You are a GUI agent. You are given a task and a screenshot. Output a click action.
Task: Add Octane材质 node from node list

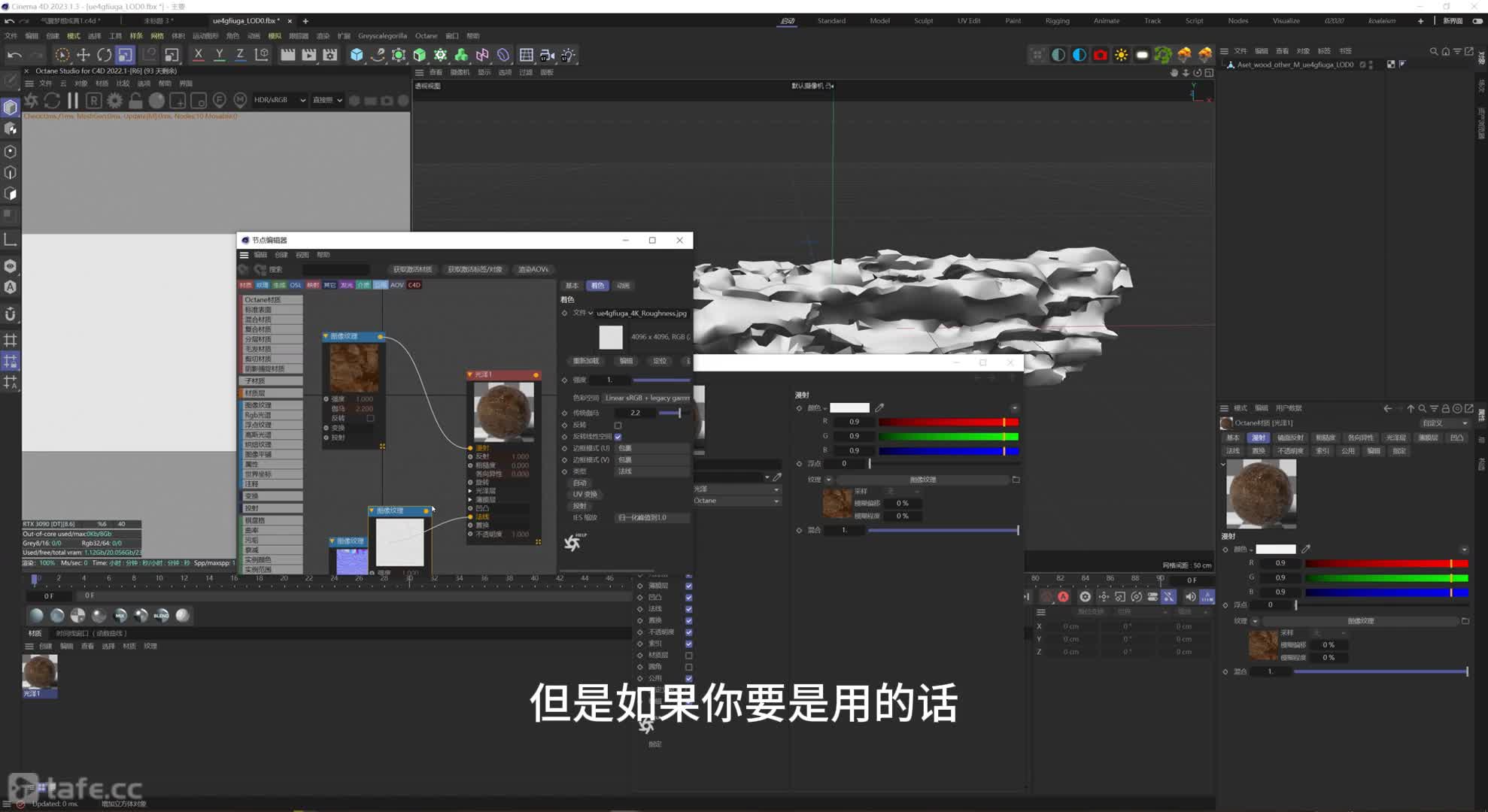tap(272, 299)
